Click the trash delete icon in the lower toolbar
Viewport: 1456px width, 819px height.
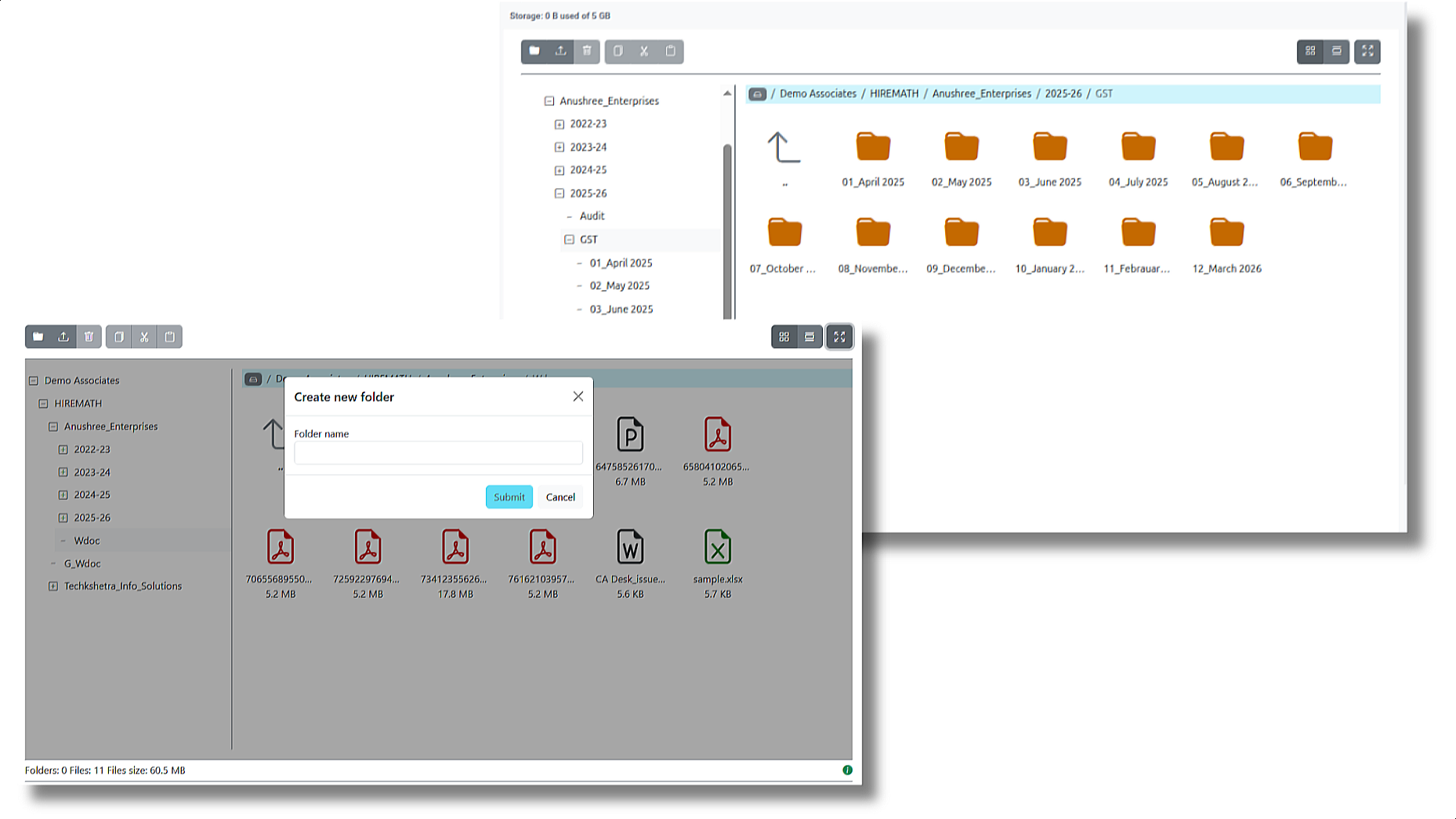tap(89, 337)
